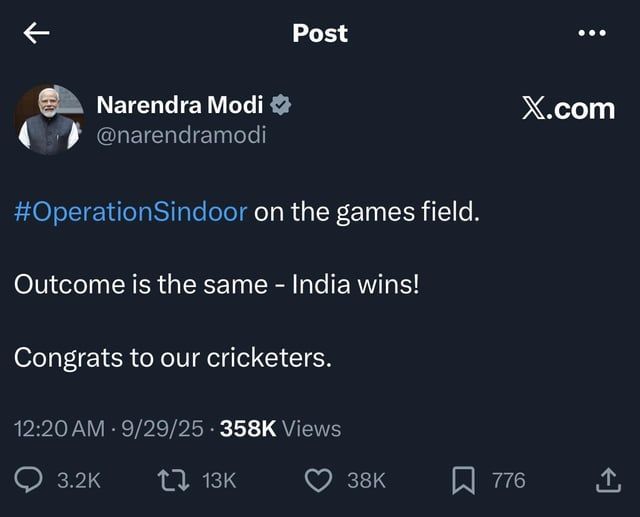
Task: Open the three-dot more options menu
Action: point(592,33)
